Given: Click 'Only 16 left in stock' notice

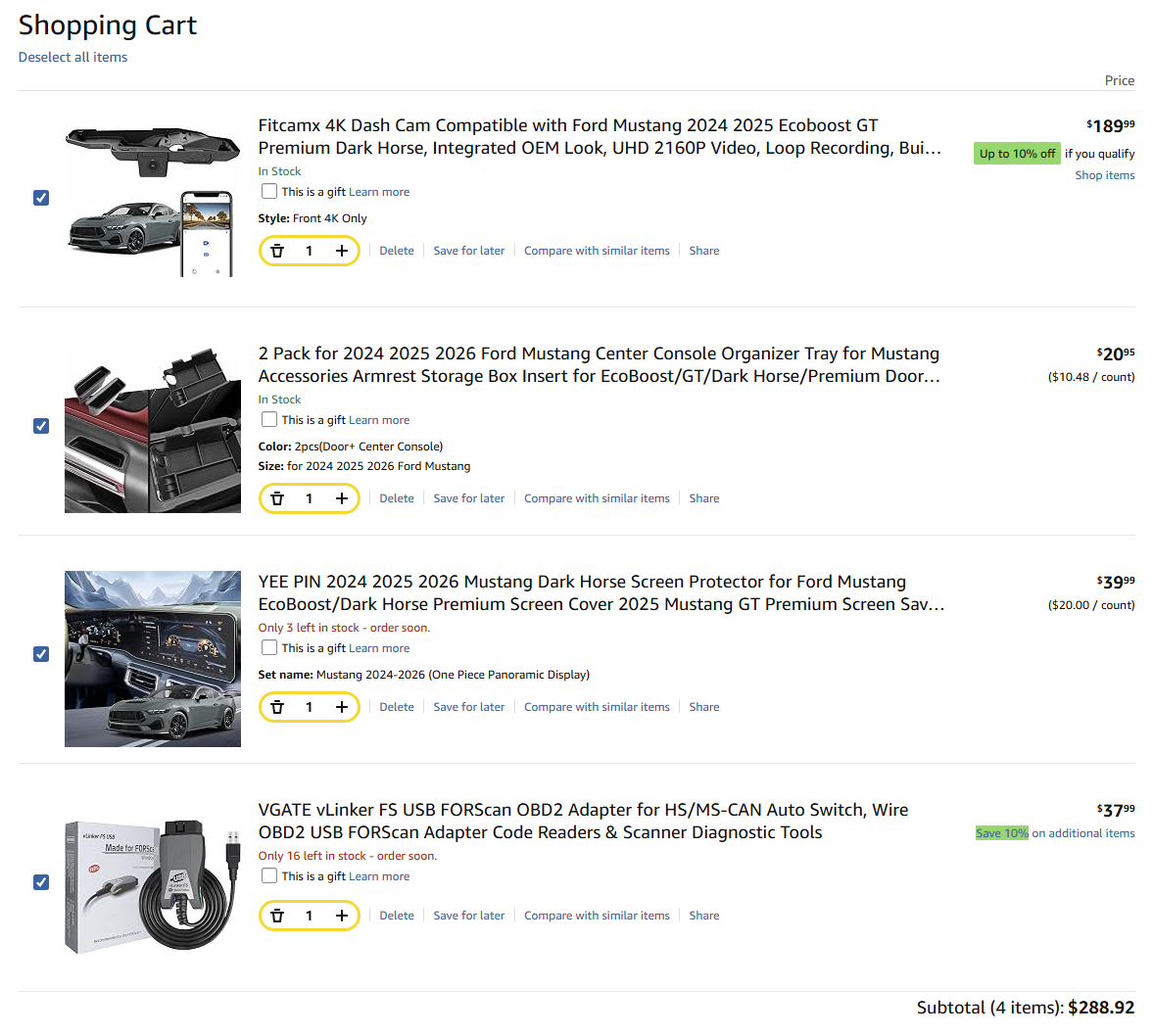Looking at the screenshot, I should [348, 856].
